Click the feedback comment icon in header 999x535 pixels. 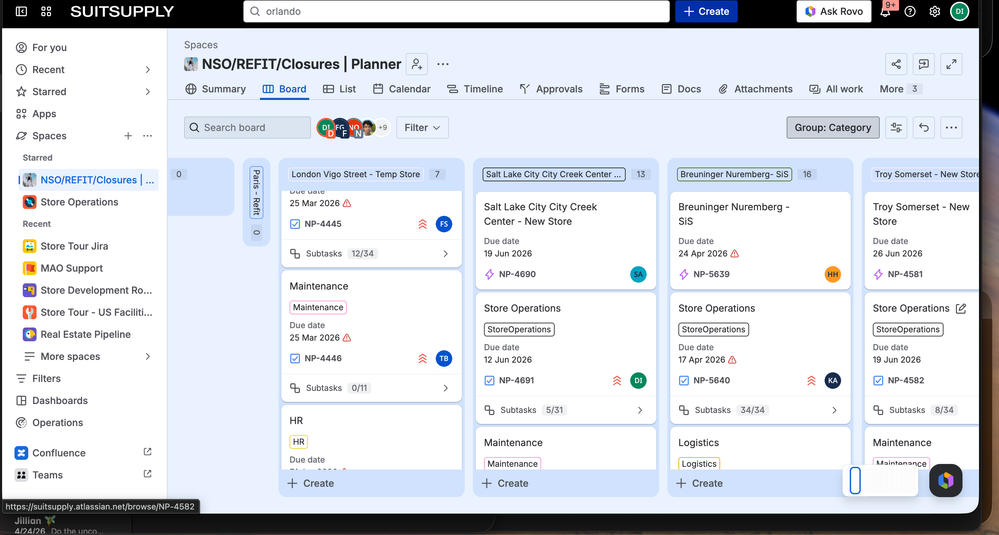point(924,64)
